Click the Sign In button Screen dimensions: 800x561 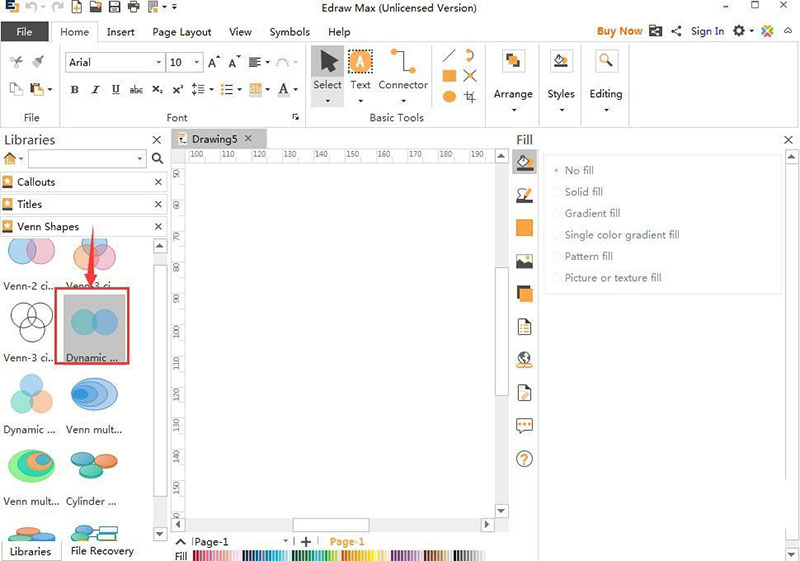point(707,31)
